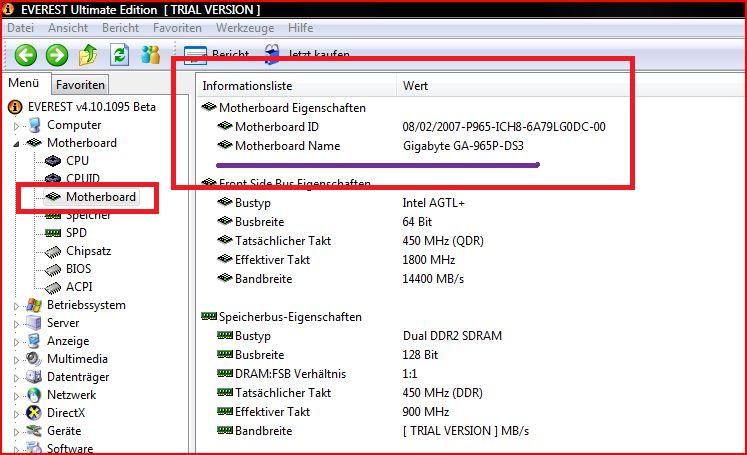Open the Bericht menu
747x455 pixels.
121,28
